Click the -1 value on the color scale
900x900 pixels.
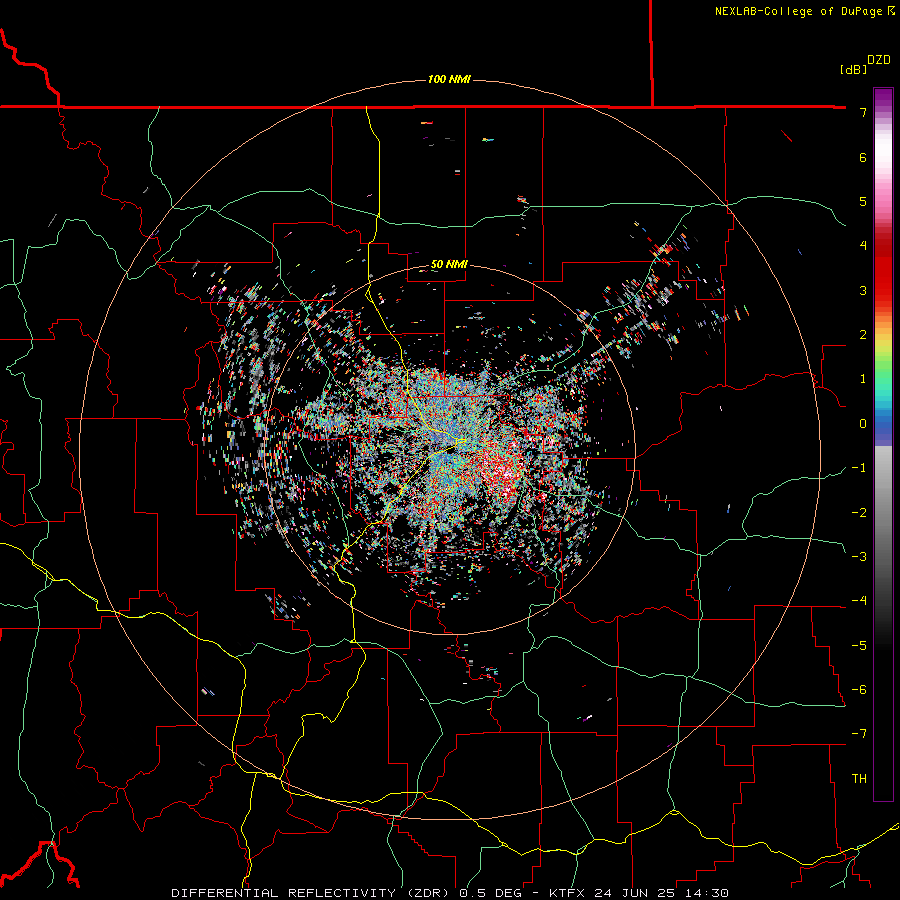click(x=859, y=468)
